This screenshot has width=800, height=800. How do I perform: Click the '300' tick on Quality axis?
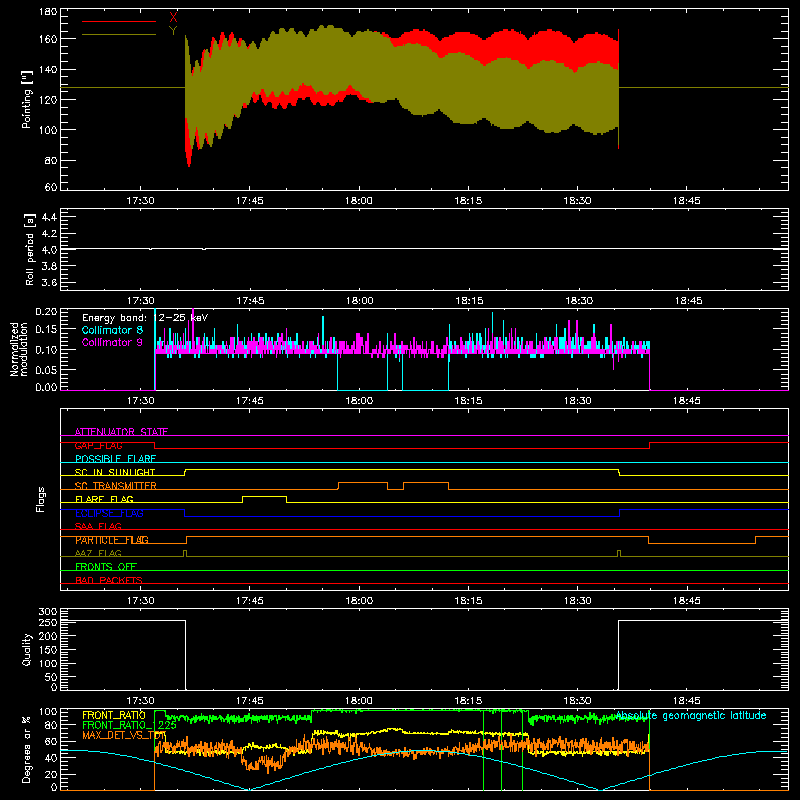coord(48,612)
